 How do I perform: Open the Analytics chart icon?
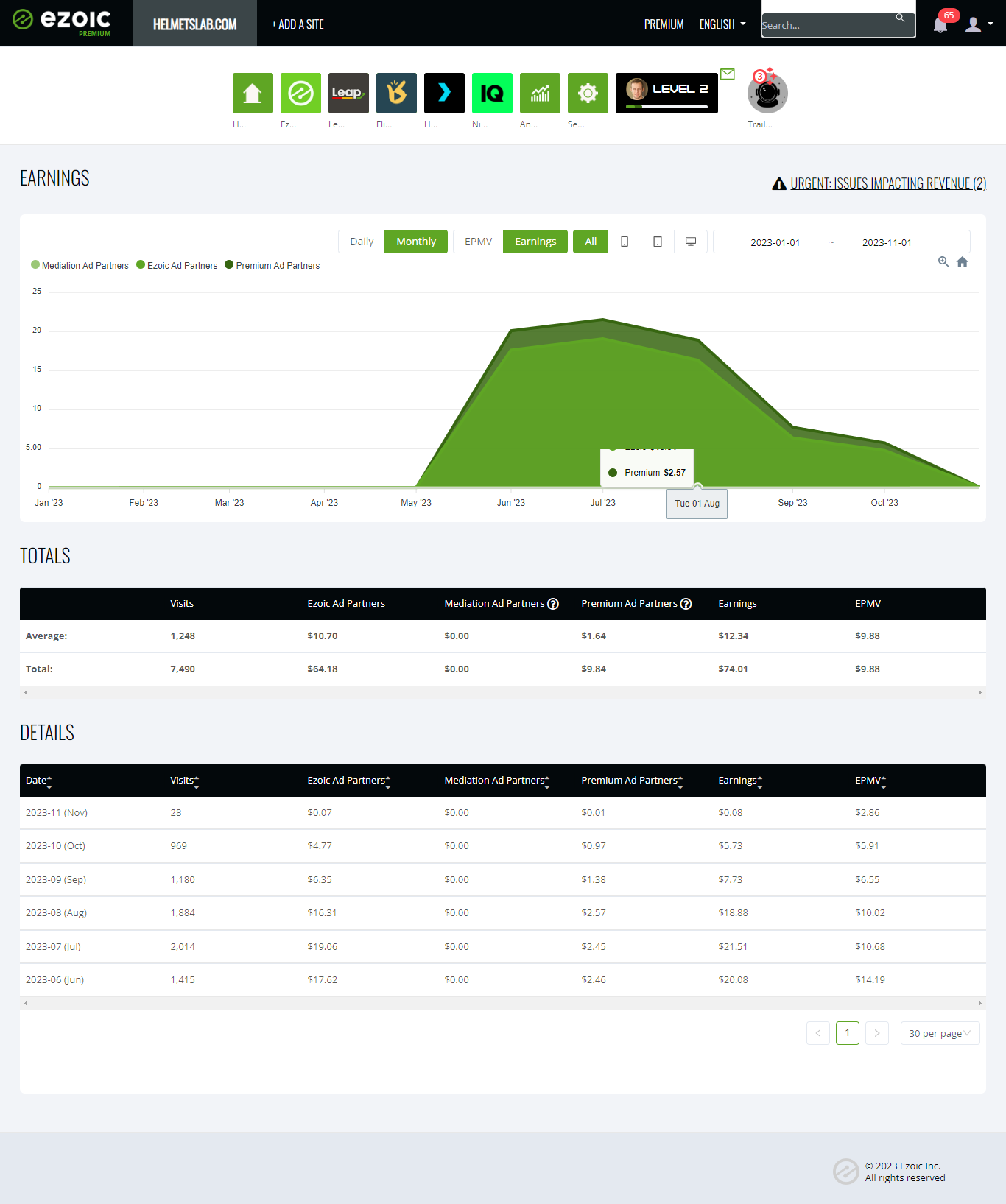coord(540,93)
